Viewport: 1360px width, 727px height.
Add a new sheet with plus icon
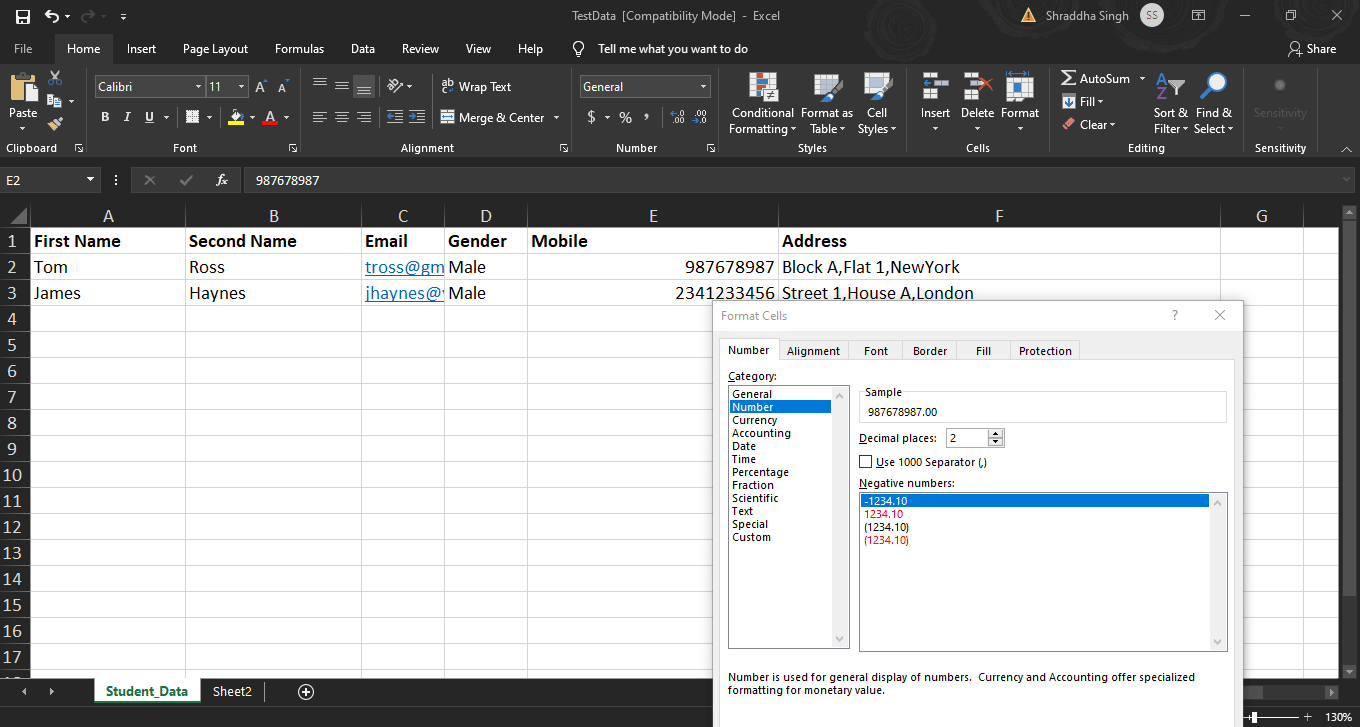306,692
